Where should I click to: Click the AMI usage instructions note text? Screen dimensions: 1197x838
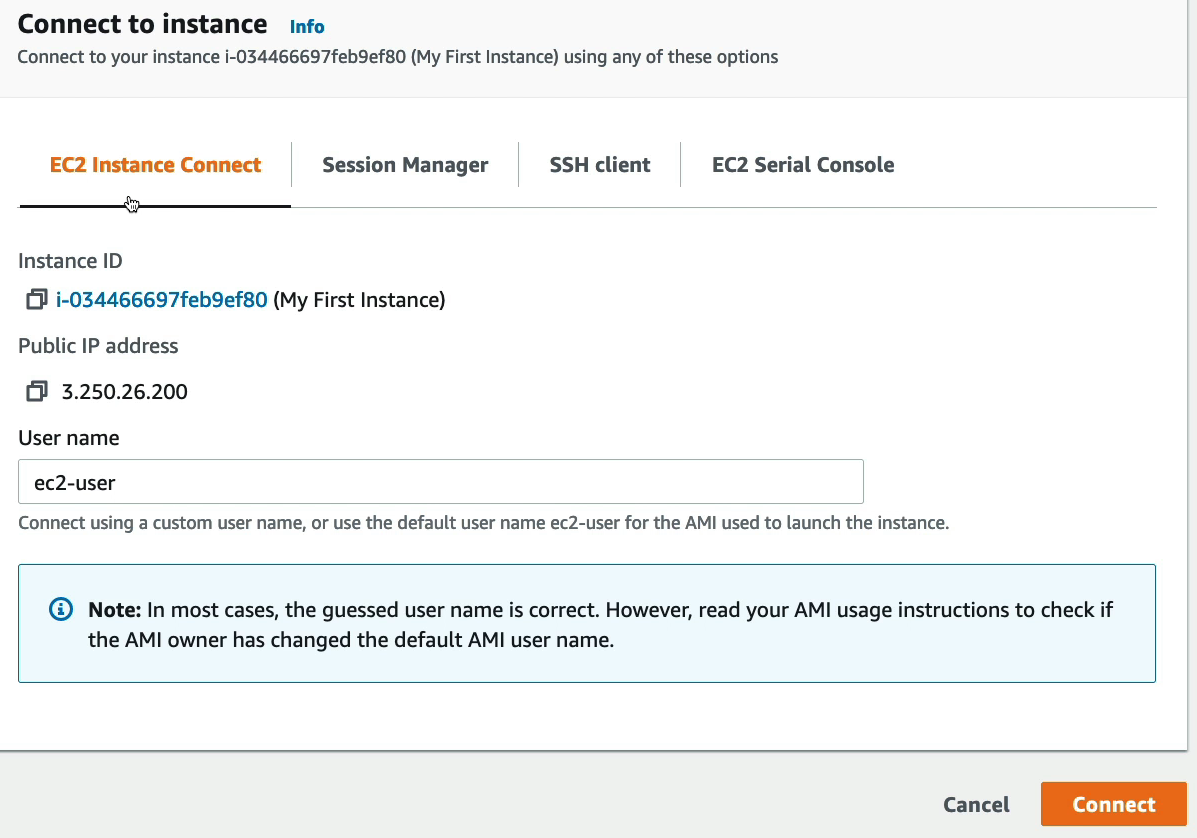600,624
